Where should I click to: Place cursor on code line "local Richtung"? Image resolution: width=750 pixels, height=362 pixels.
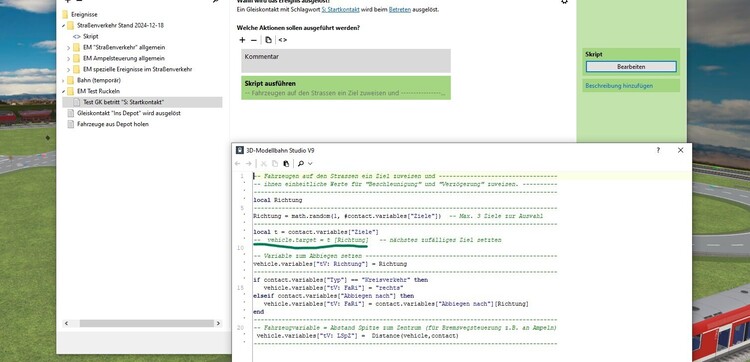(x=277, y=200)
